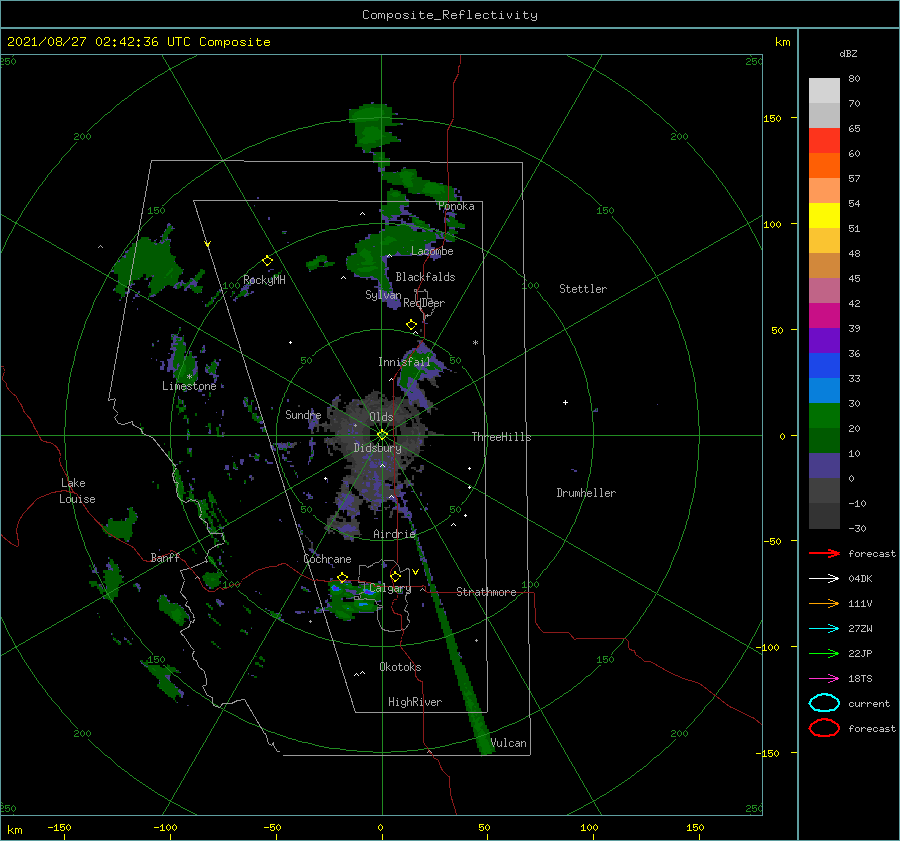This screenshot has height=841, width=900.
Task: Click the Vulcan city label
Action: coord(508,743)
